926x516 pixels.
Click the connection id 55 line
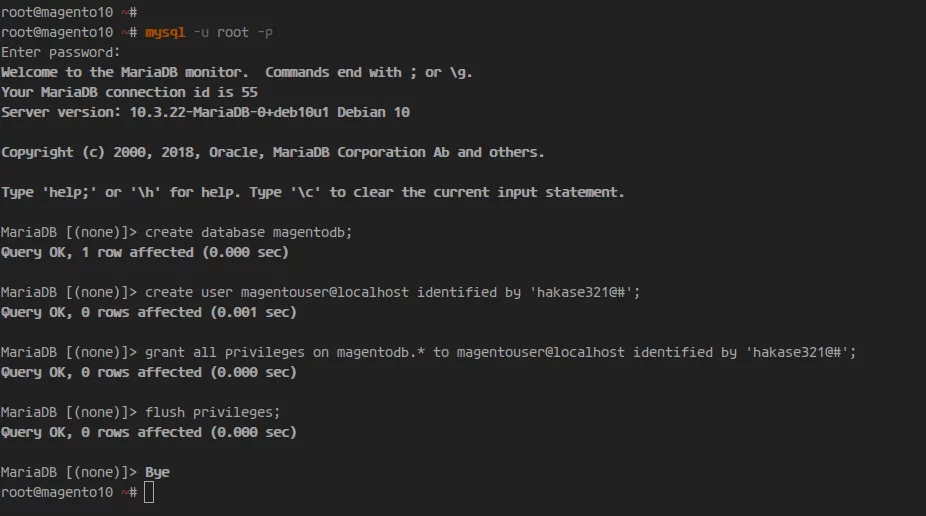coord(129,93)
